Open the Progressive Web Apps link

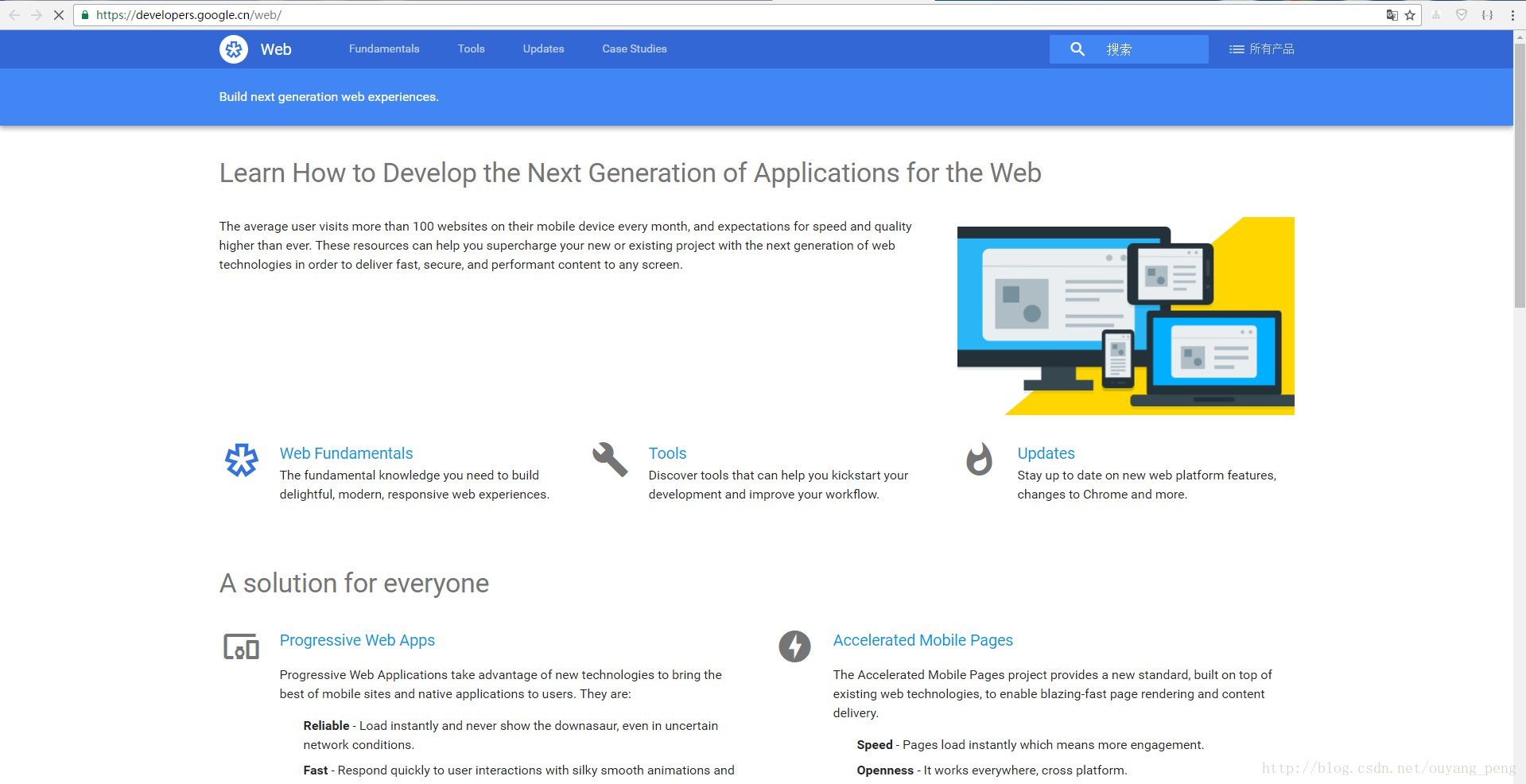click(357, 640)
